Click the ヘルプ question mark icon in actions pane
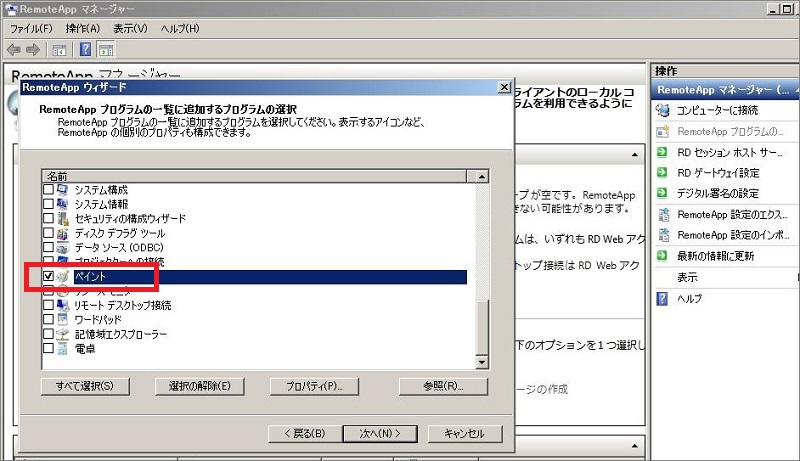The image size is (800, 461). coord(663,298)
